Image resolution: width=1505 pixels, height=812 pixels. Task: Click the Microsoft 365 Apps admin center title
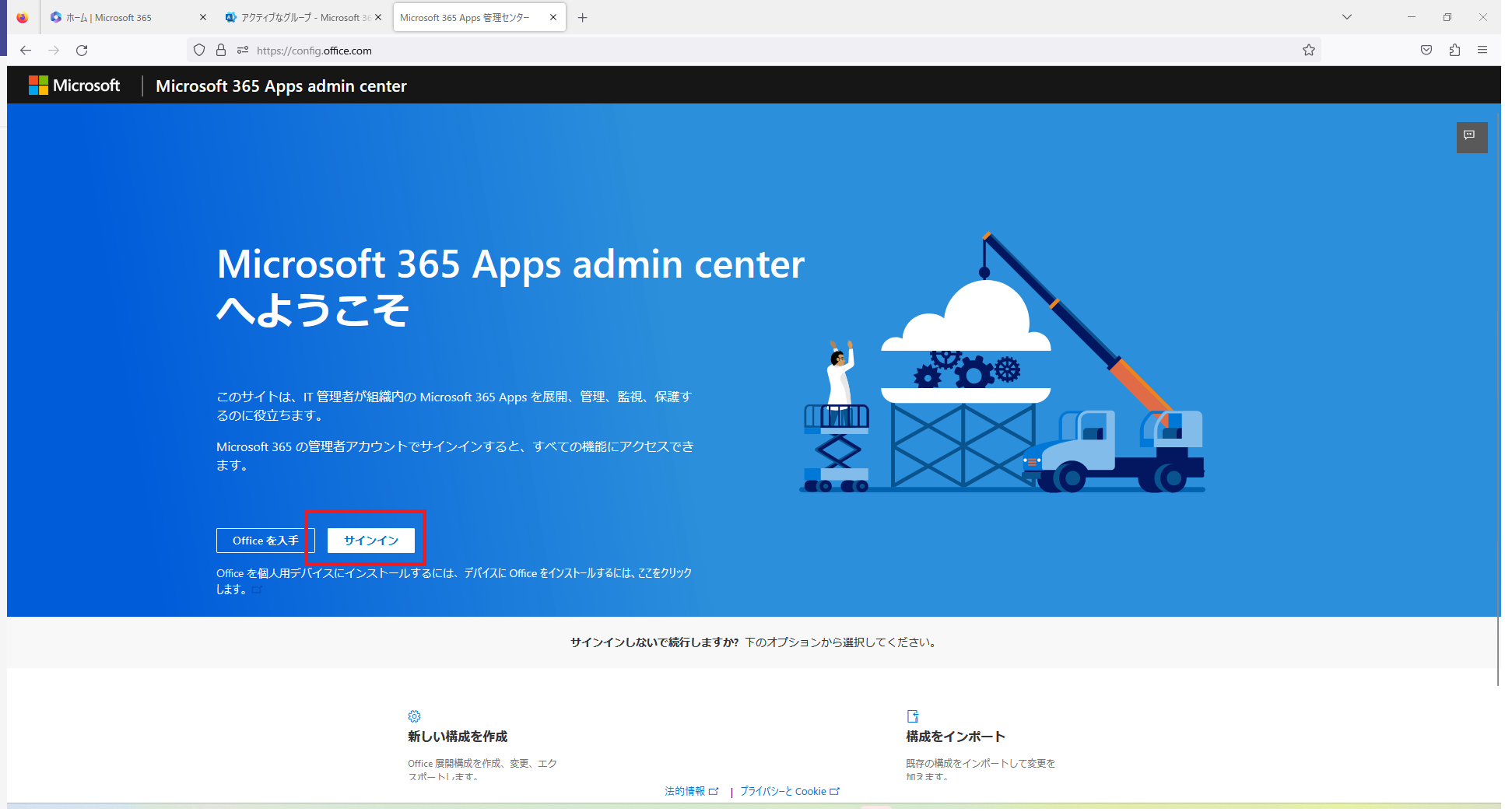pyautogui.click(x=281, y=86)
